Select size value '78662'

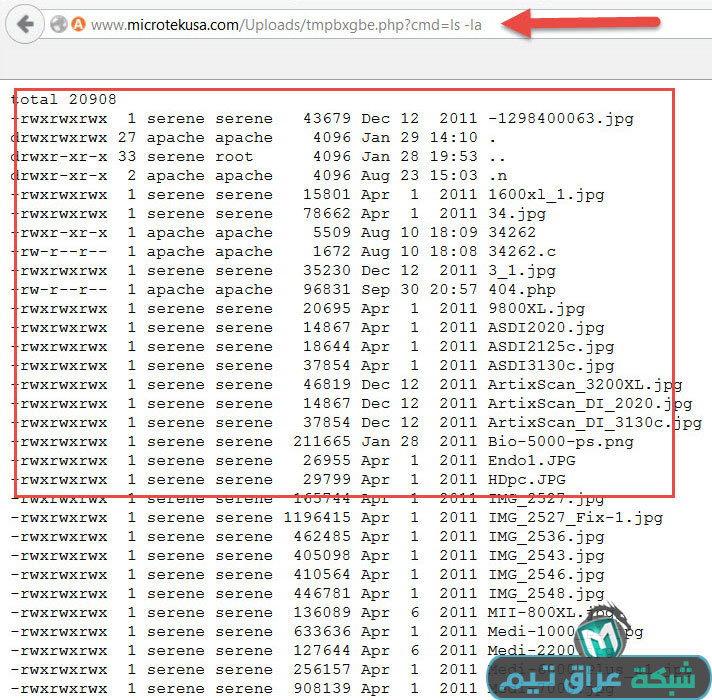[x=327, y=213]
